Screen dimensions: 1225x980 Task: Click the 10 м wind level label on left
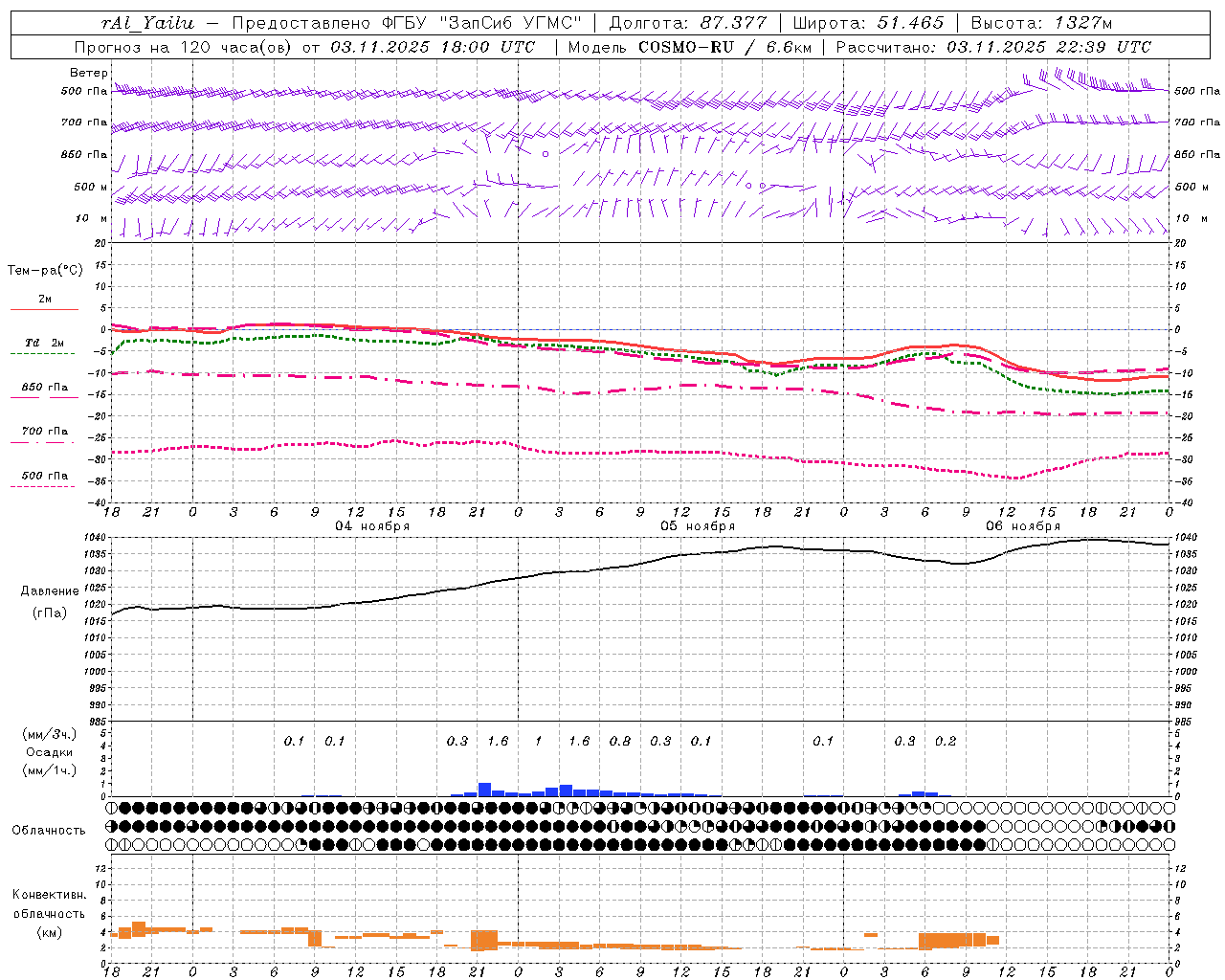(x=92, y=219)
